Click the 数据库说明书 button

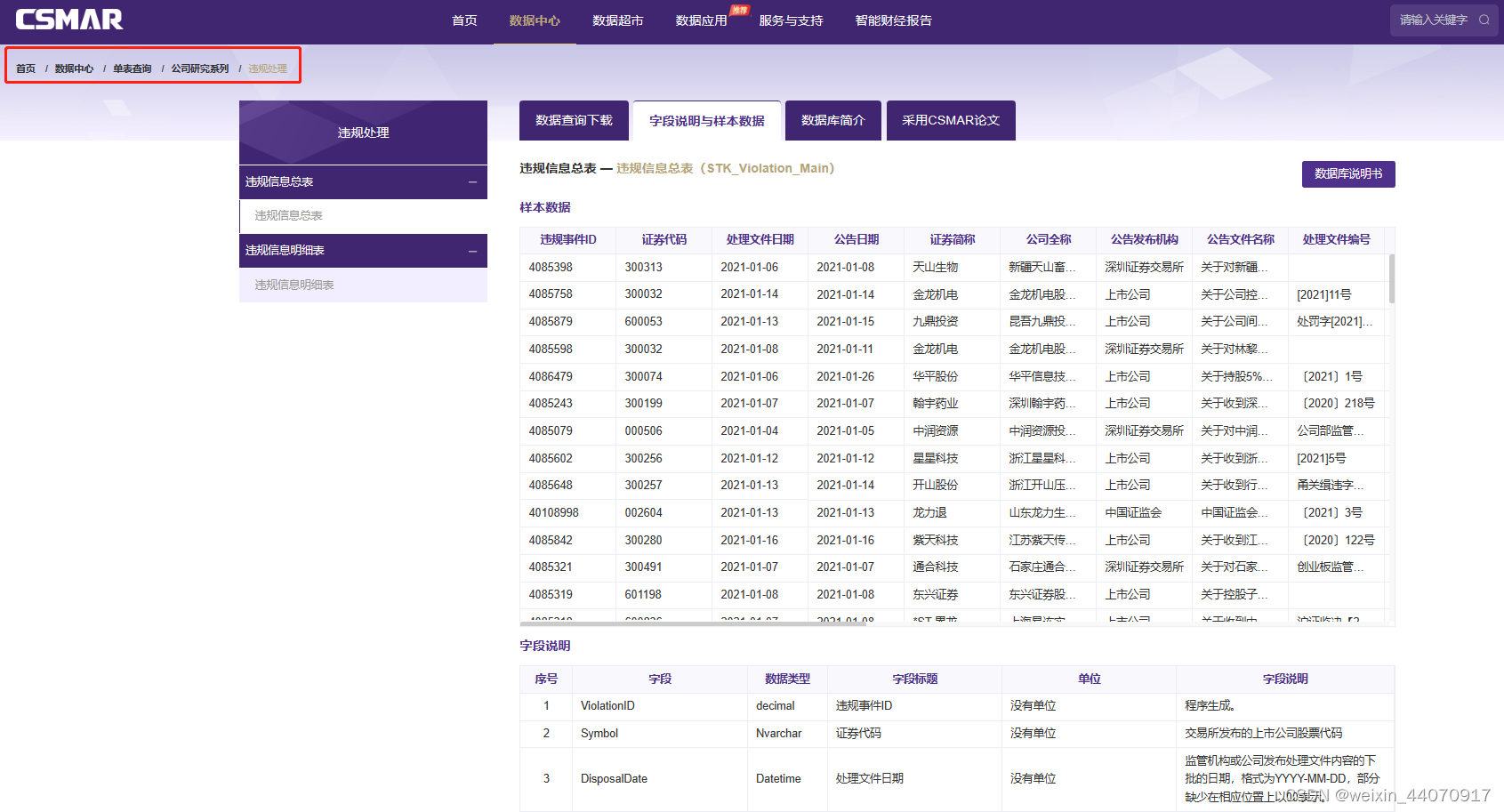click(x=1348, y=174)
